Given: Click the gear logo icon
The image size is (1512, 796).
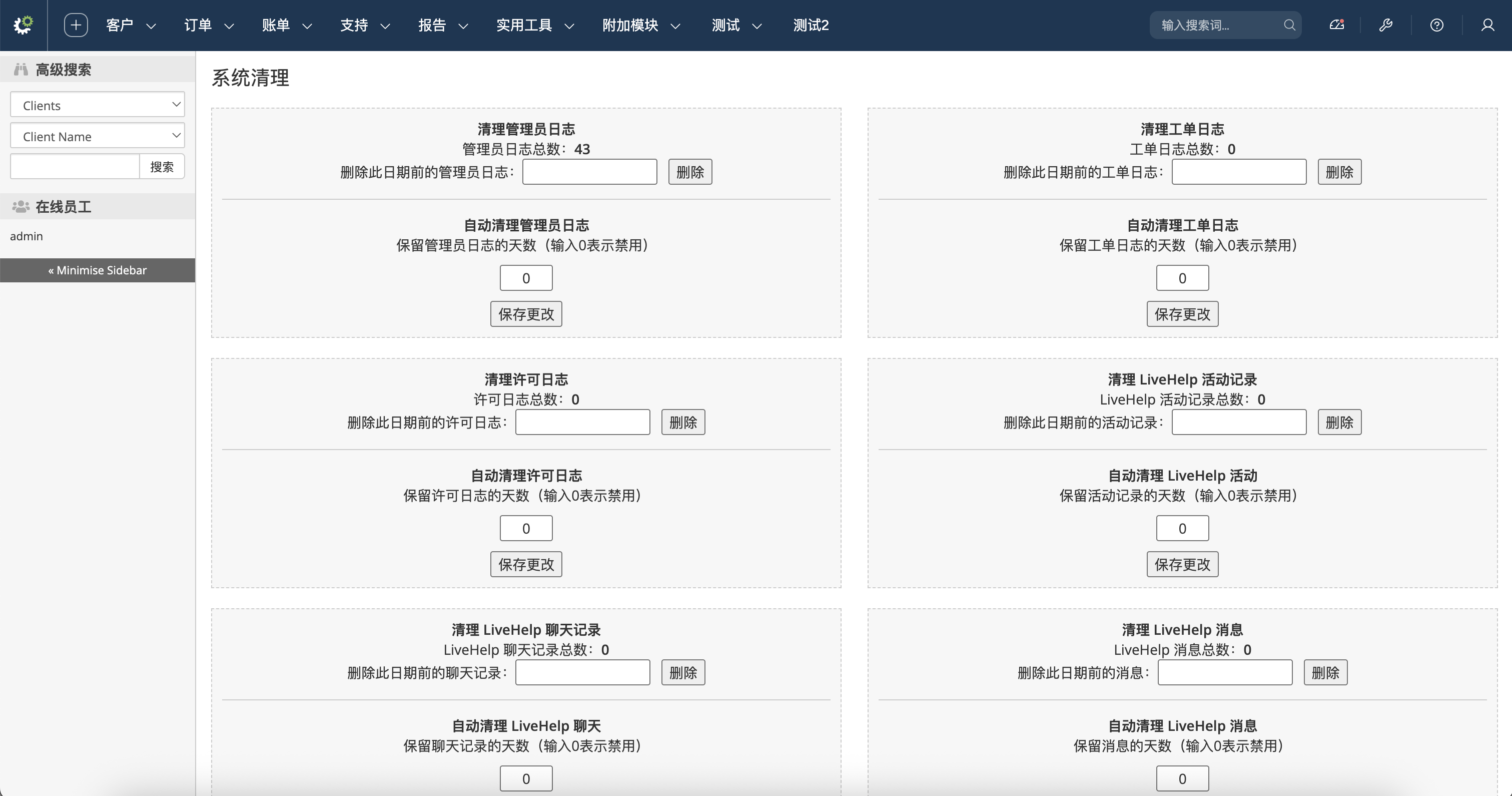Looking at the screenshot, I should coord(24,25).
